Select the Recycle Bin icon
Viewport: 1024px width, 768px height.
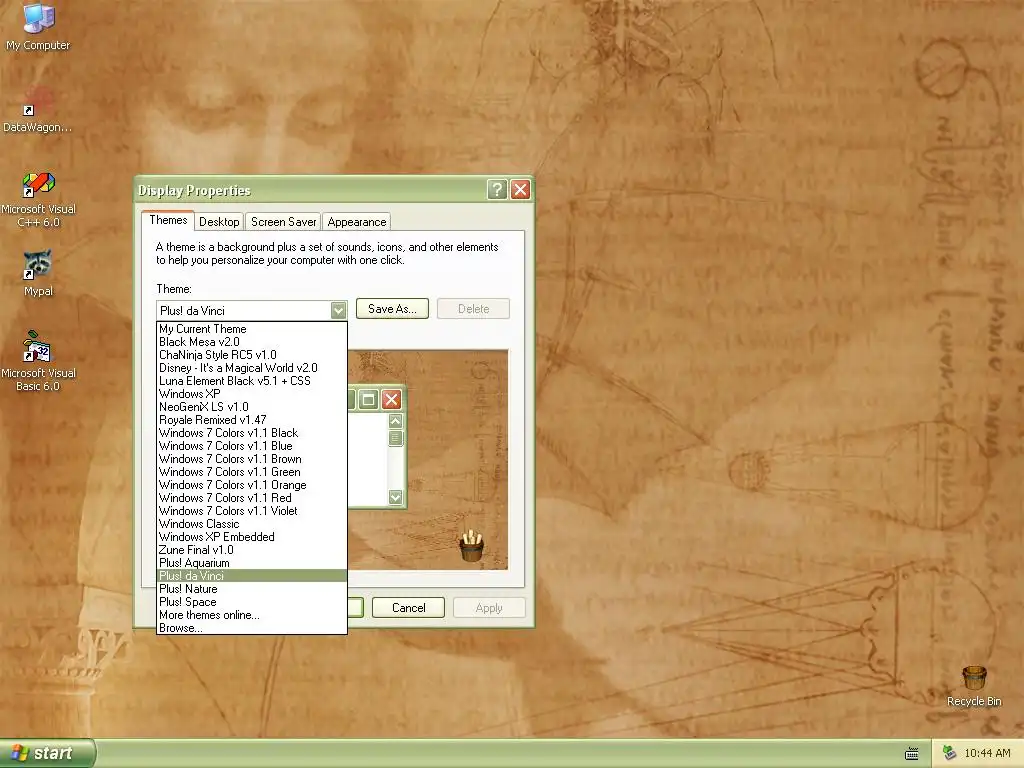tap(974, 686)
